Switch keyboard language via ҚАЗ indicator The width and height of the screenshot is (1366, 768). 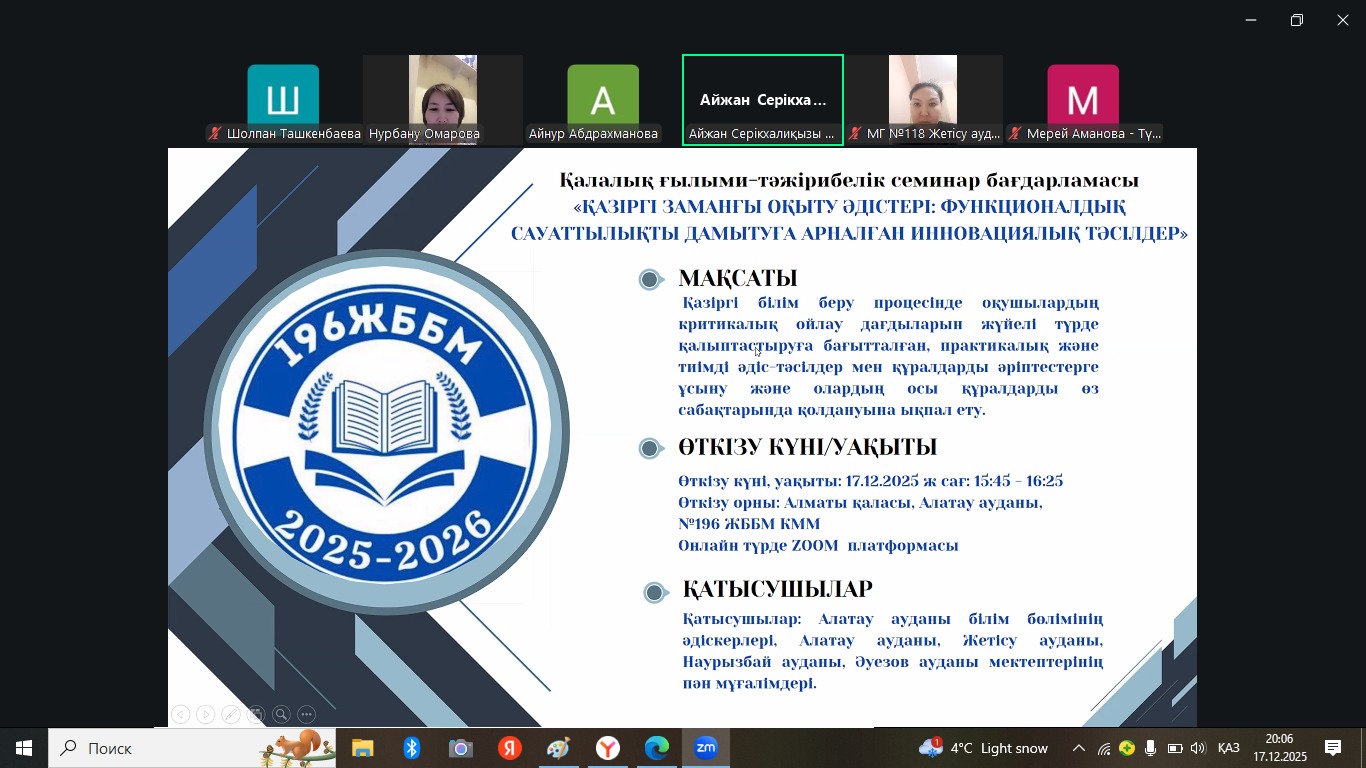click(1229, 748)
